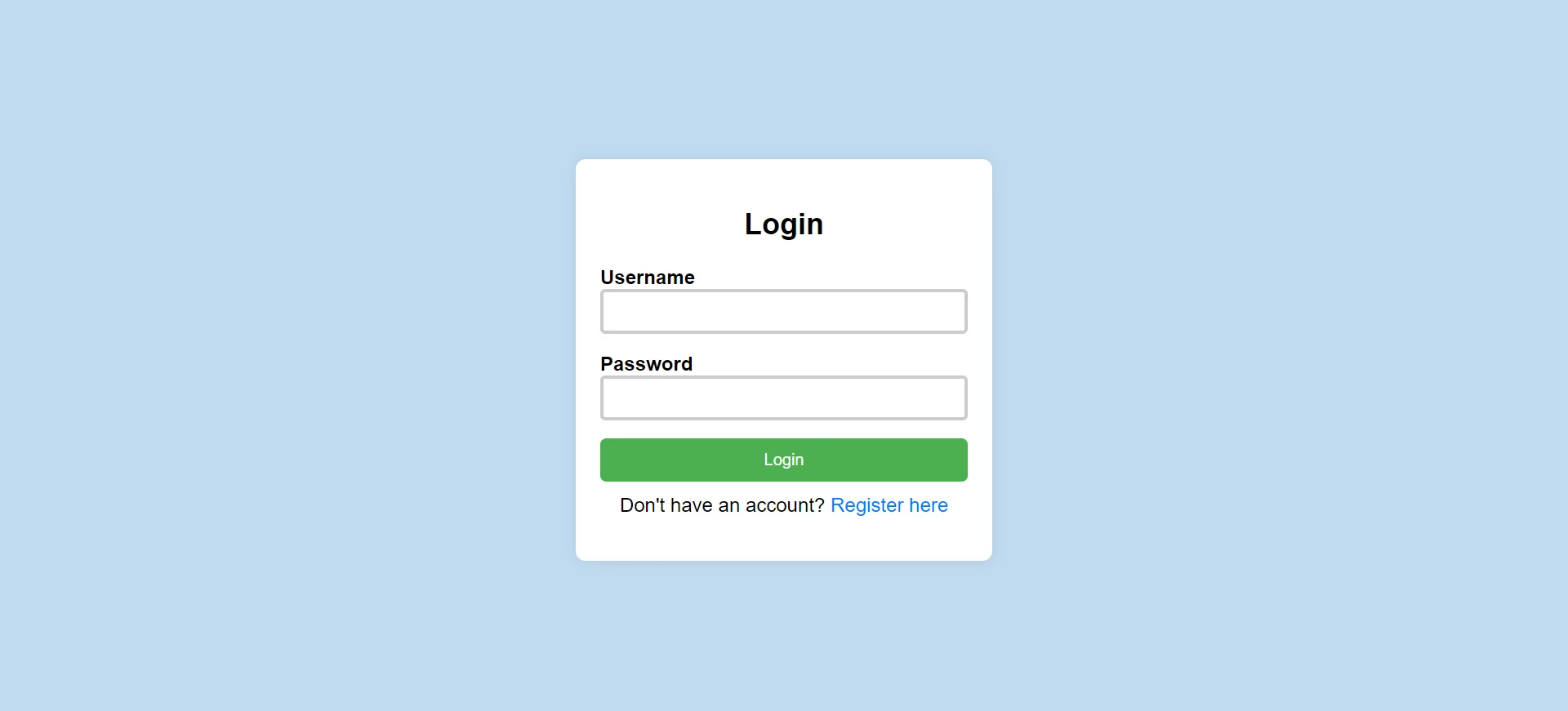Place cursor in the Username box
This screenshot has width=1568, height=711.
click(x=784, y=311)
